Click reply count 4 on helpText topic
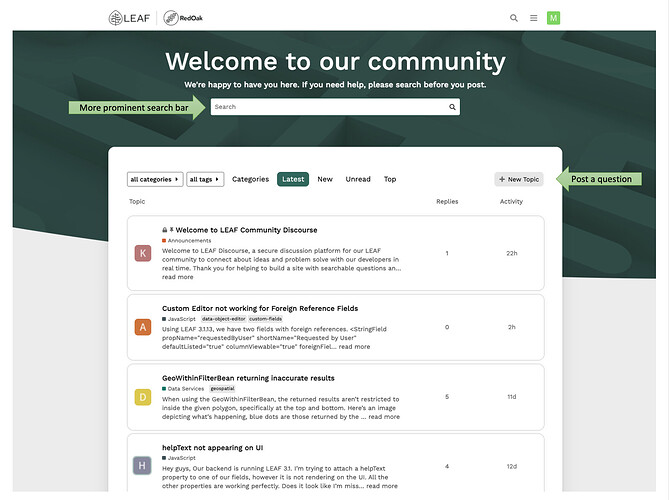The image size is (669, 500). coord(447,466)
